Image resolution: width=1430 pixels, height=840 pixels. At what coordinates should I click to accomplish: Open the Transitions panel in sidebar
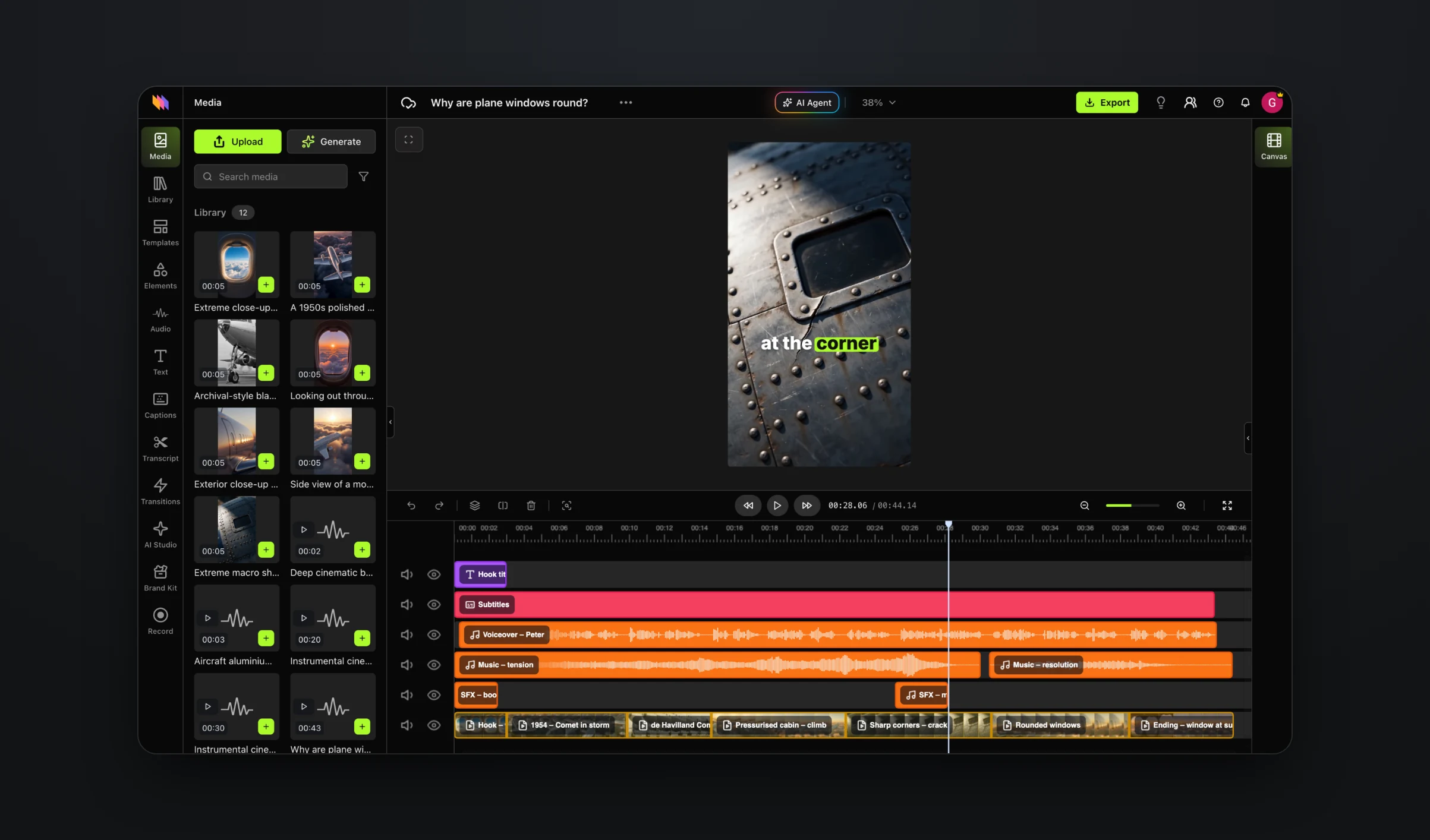point(160,491)
